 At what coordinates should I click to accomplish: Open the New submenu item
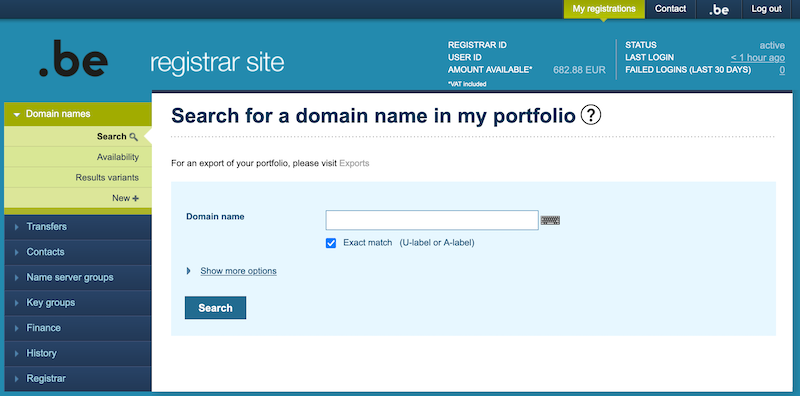78,198
